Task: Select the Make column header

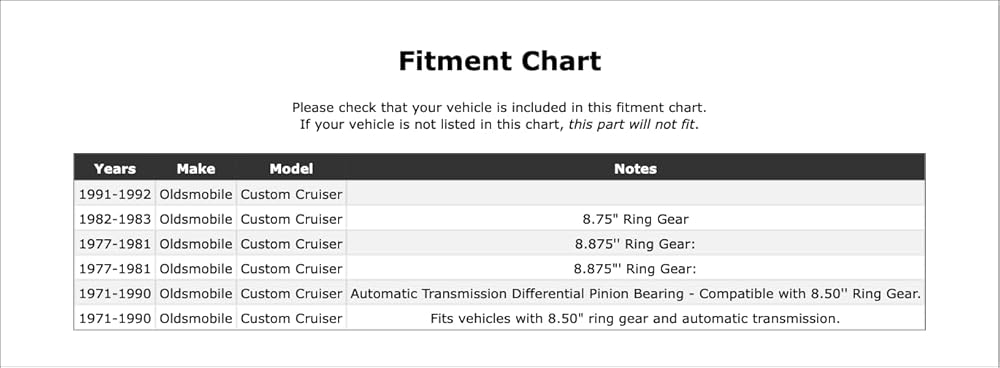Action: tap(196, 169)
